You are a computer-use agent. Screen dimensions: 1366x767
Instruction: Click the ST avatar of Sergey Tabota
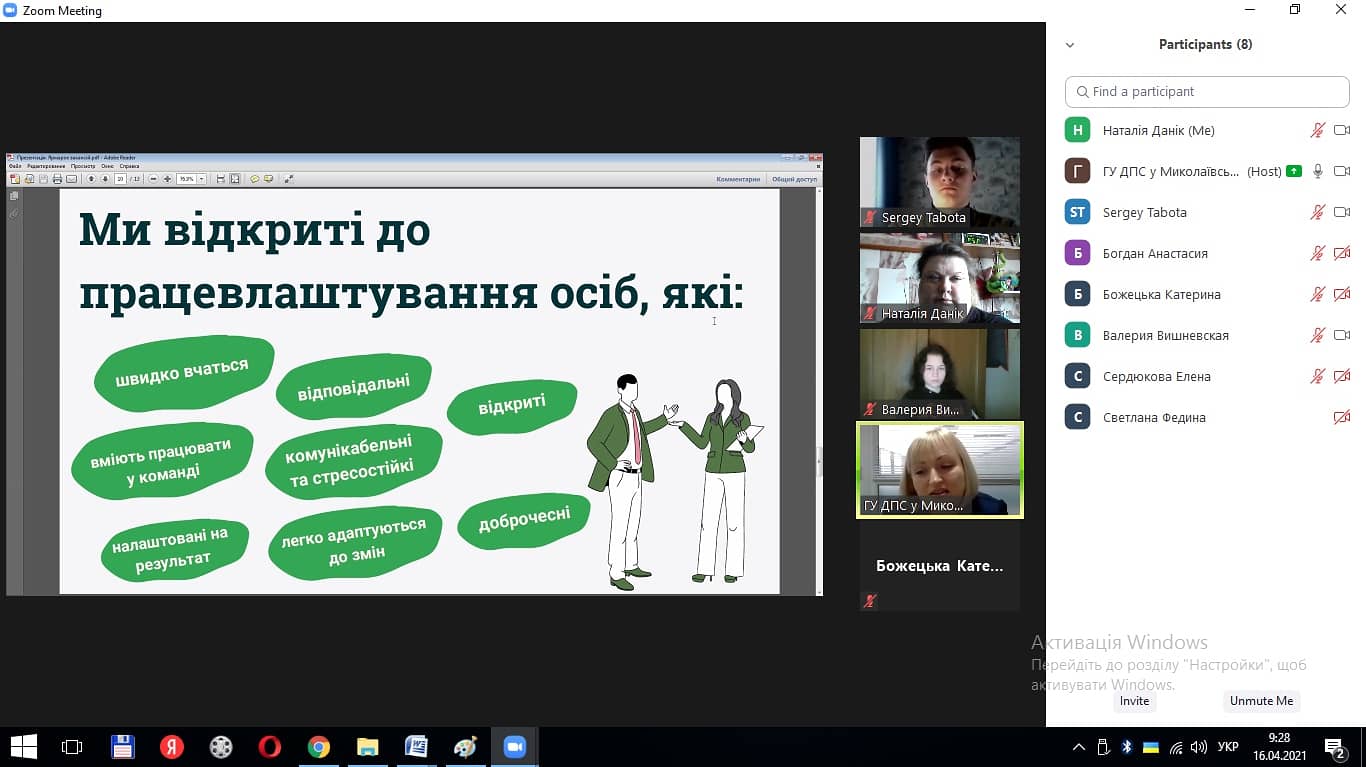[x=1077, y=212]
